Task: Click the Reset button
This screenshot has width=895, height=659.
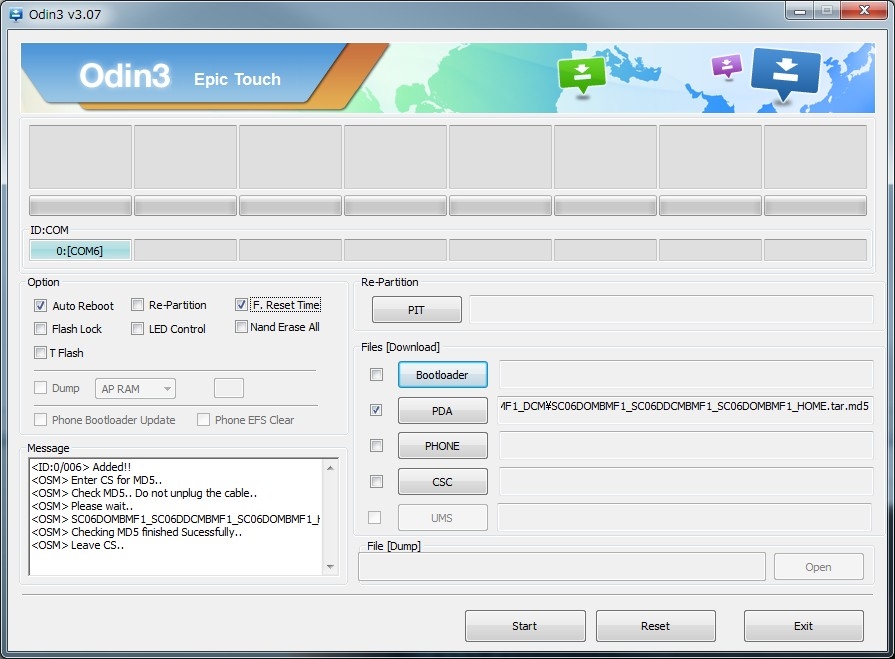Action: (656, 626)
